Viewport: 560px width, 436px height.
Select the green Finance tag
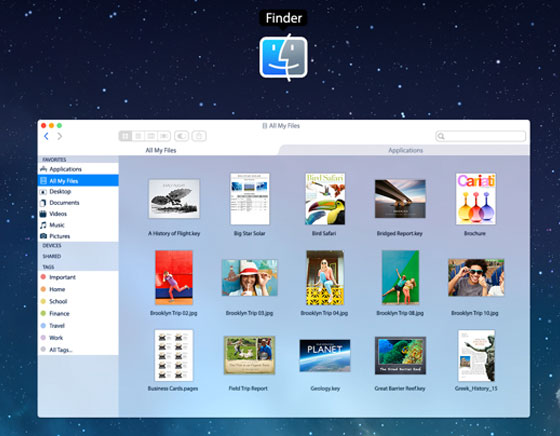[x=78, y=314]
